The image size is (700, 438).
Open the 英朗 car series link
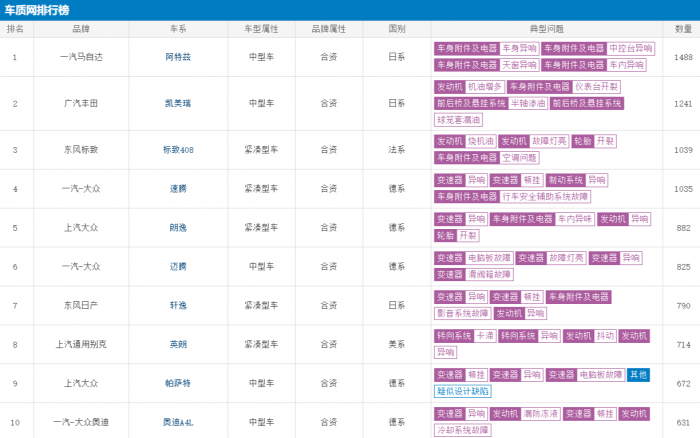click(178, 344)
